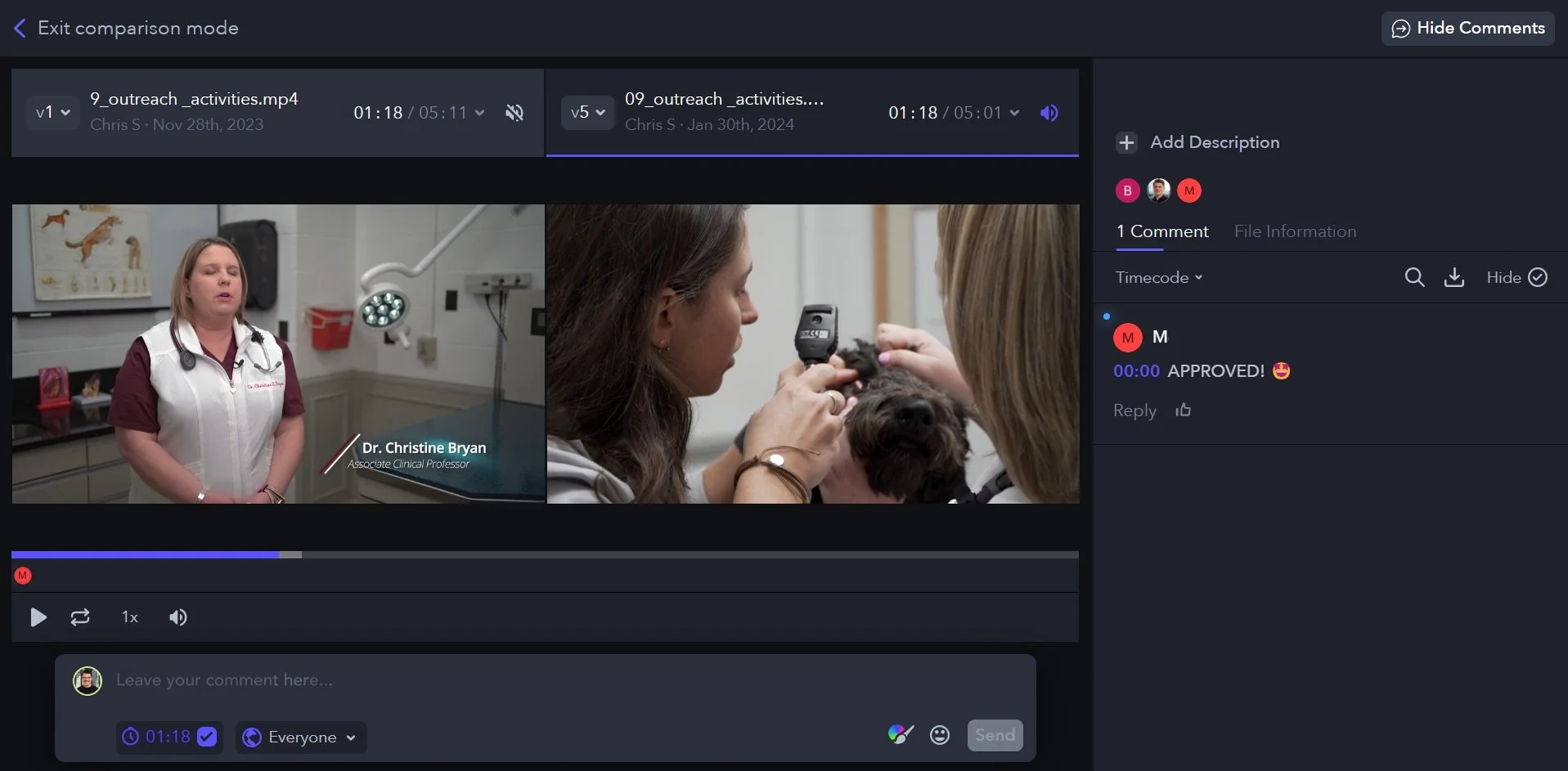This screenshot has width=1568, height=771.
Task: Click the Send button
Action: pos(995,735)
